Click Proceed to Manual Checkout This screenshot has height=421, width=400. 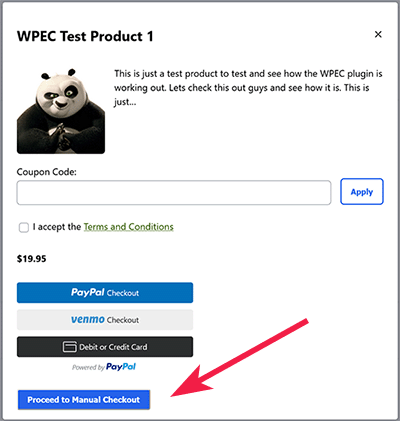84,400
